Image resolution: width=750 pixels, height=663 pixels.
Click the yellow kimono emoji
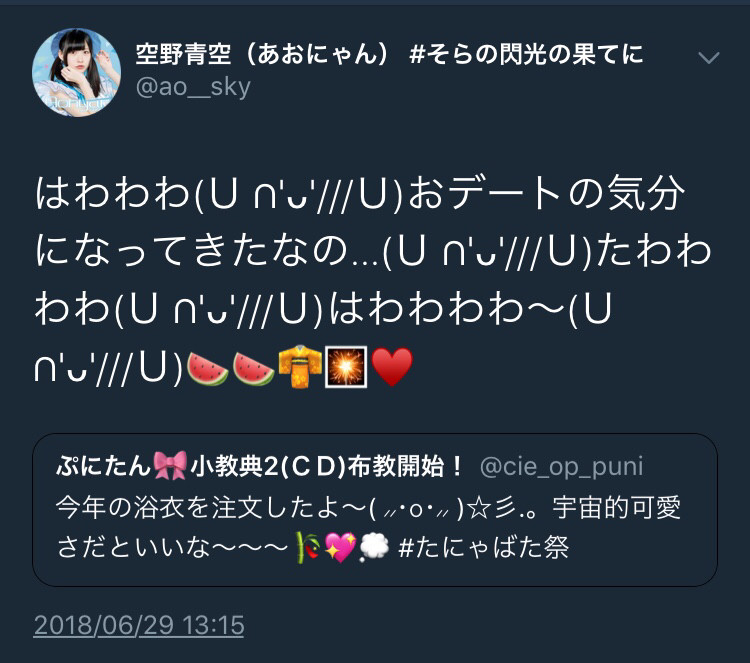click(299, 367)
